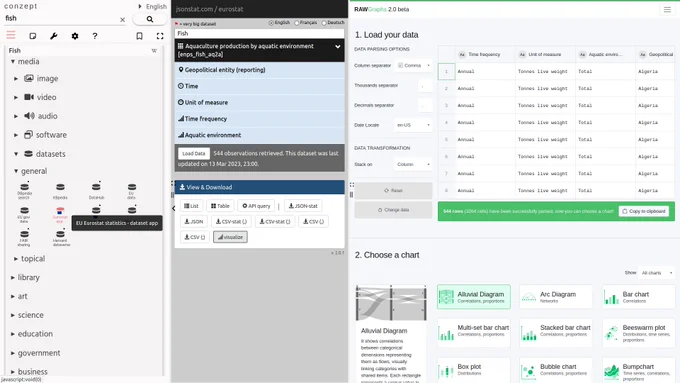Expand the topical subcategory
This screenshot has height=383, width=680.
[x=16, y=259]
